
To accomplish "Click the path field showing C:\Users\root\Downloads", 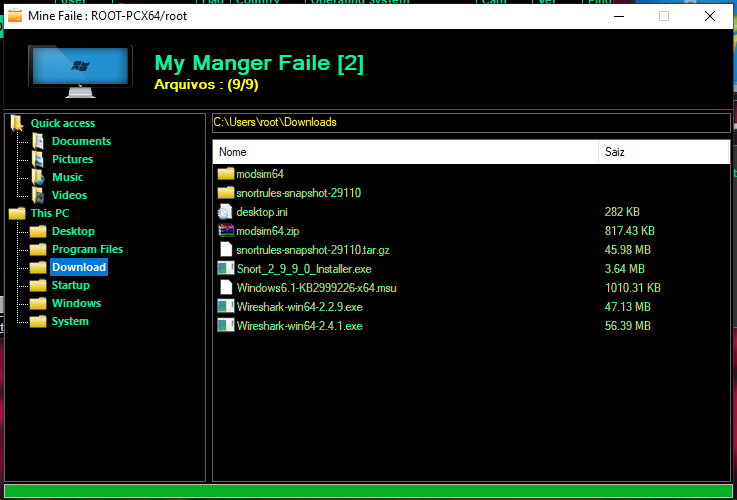I will pos(470,122).
